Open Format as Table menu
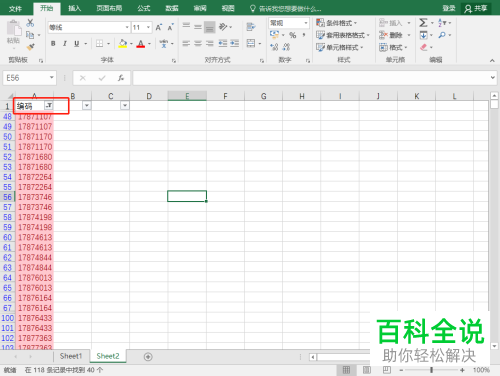 [343, 35]
